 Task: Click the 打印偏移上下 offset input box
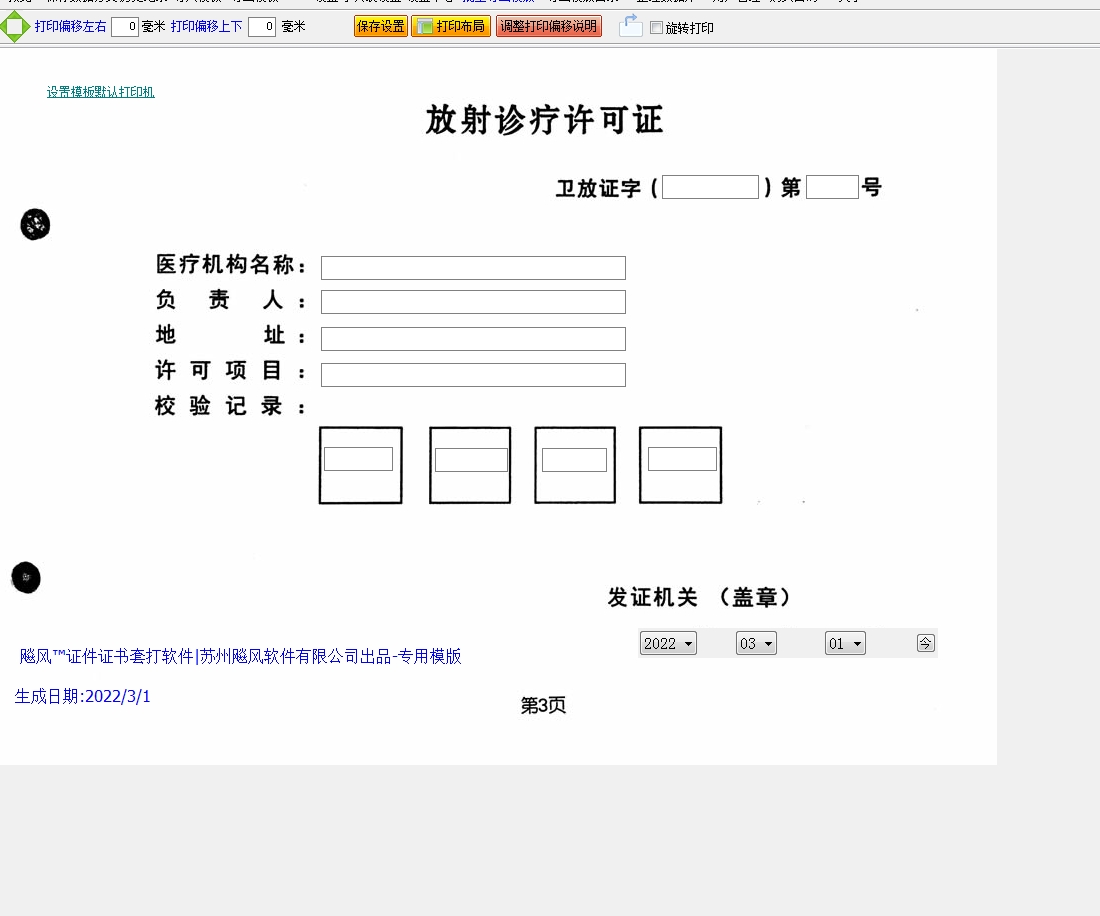click(x=262, y=27)
